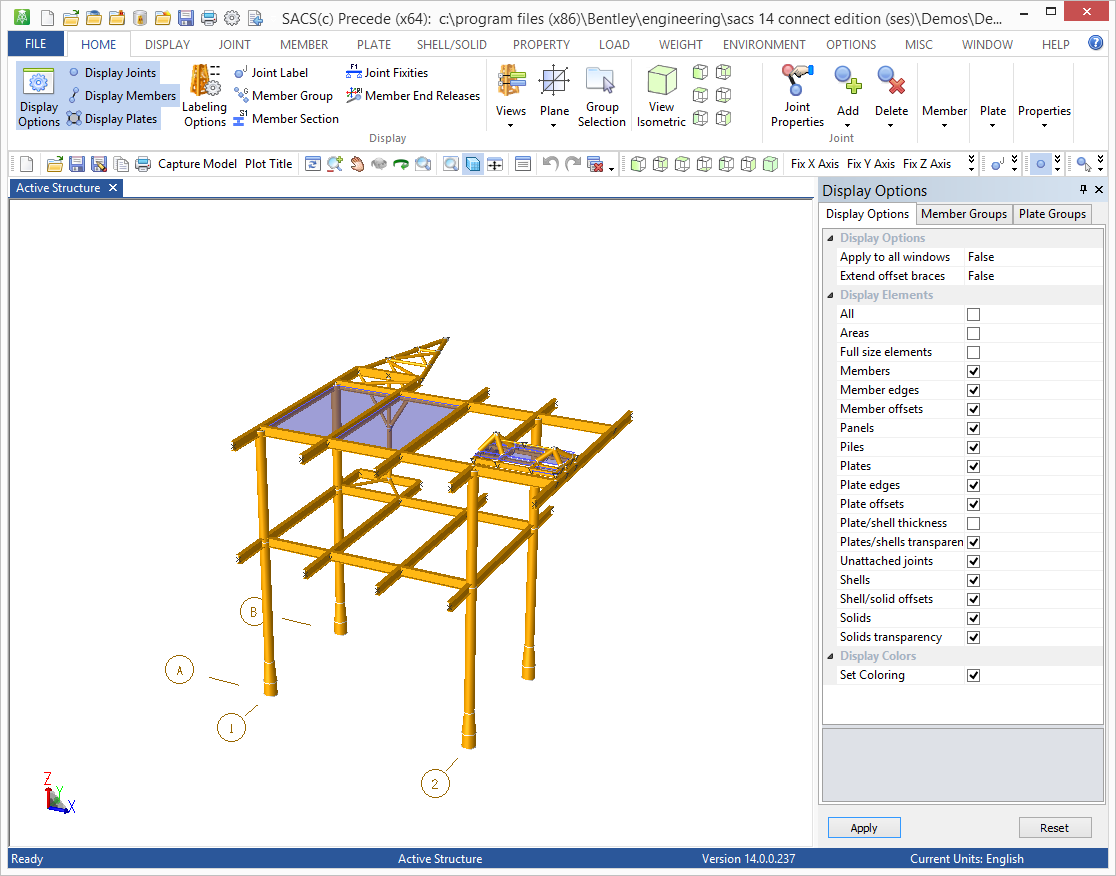Click the open folder icon in lower toolbar

pyautogui.click(x=55, y=164)
